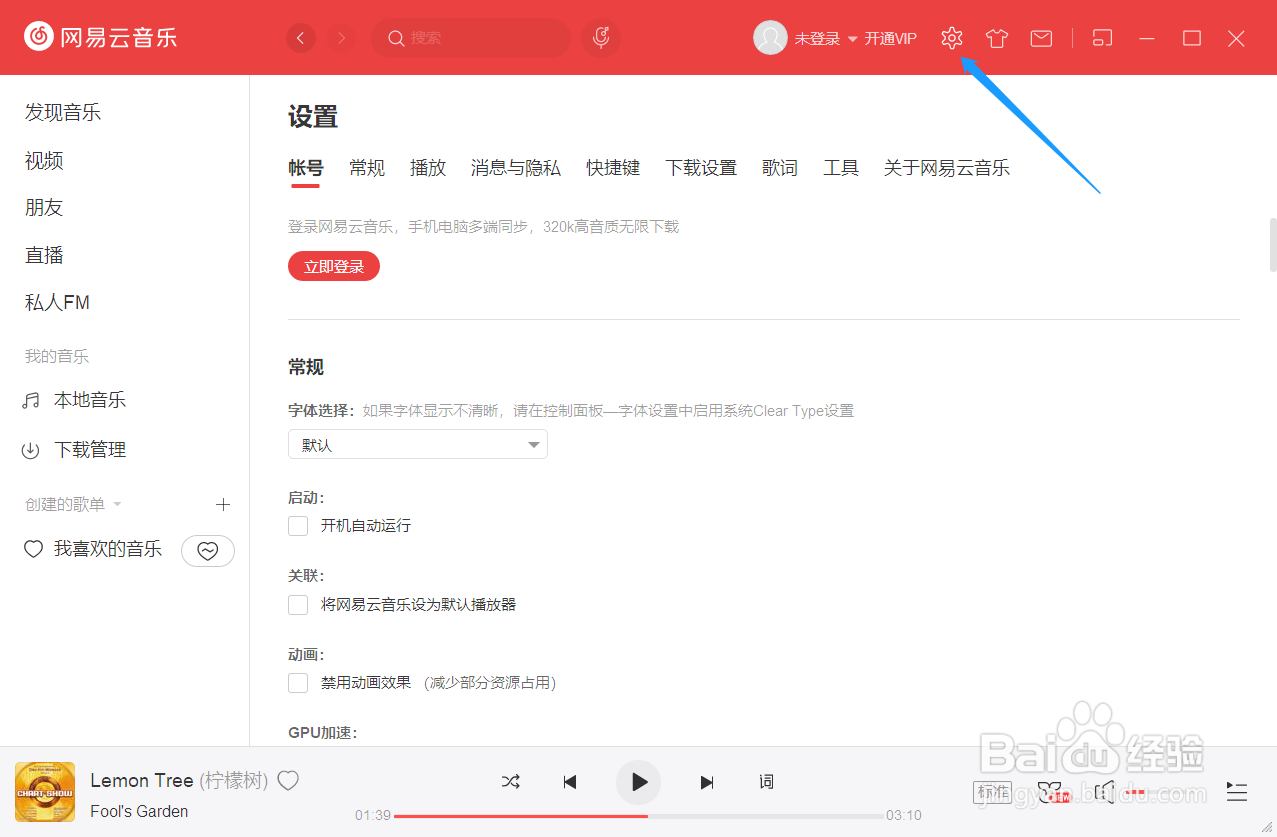Open settings via the gear icon
Screen dimensions: 1277x837
point(950,37)
